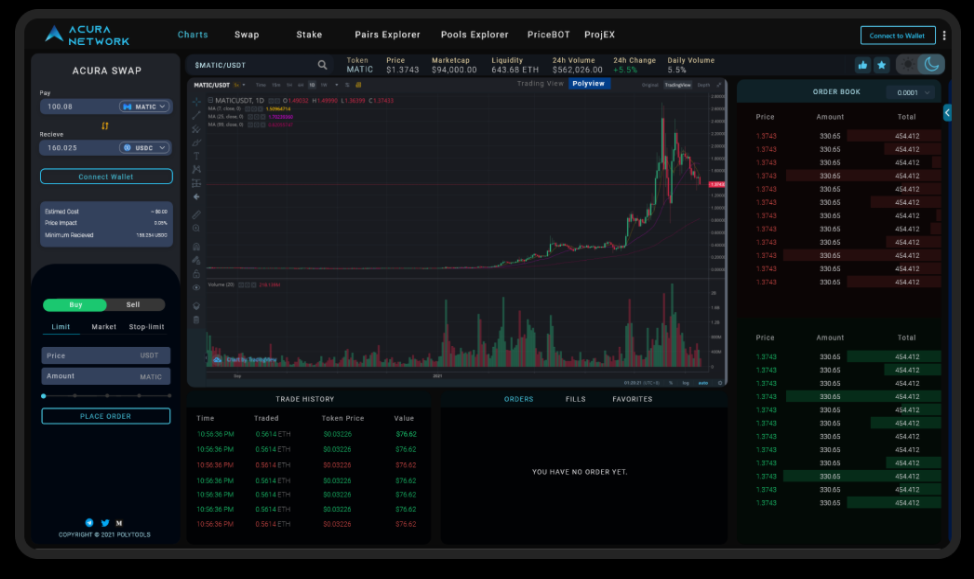Open the Twitter social icon

pos(105,522)
